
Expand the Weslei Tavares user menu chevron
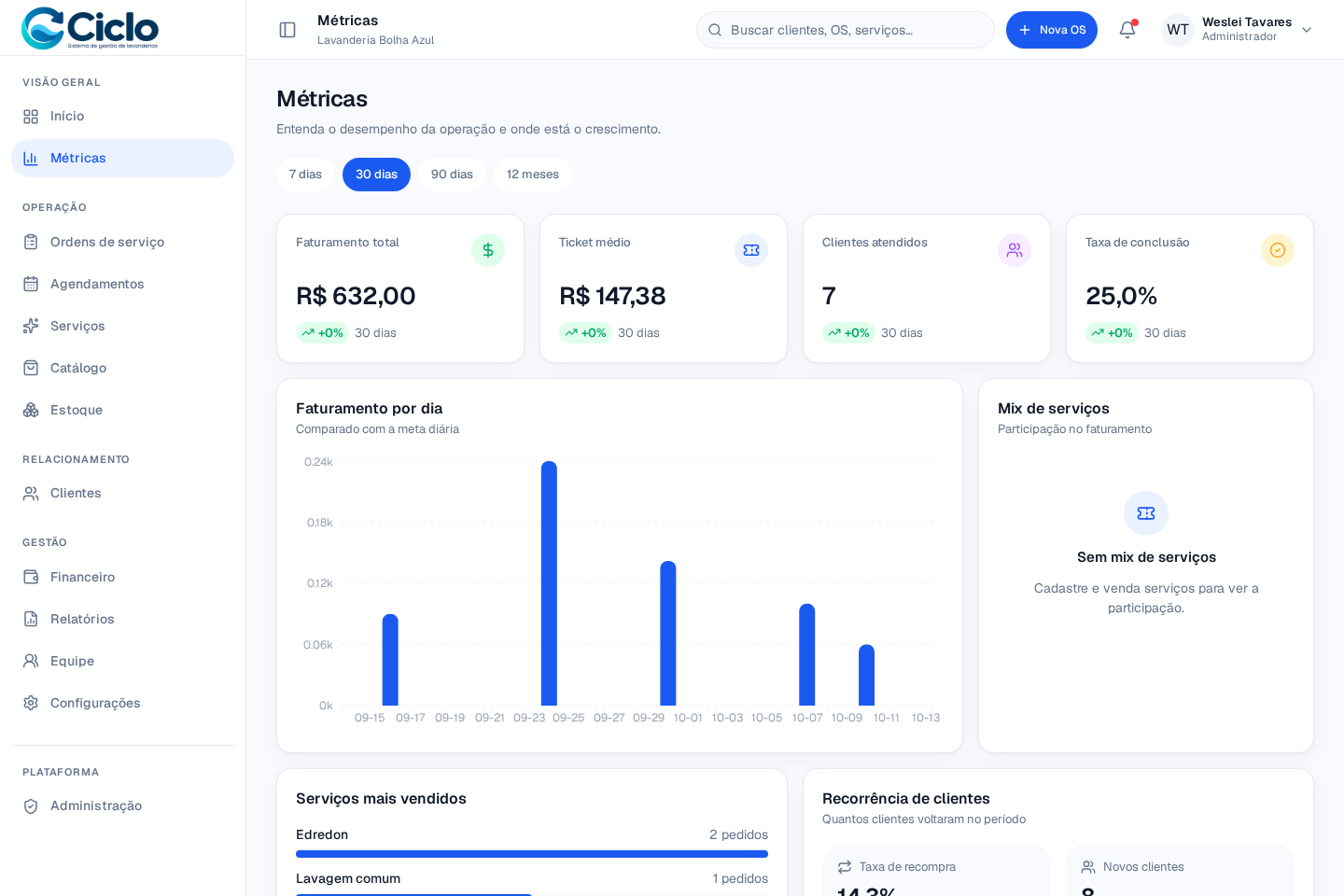coord(1307,30)
